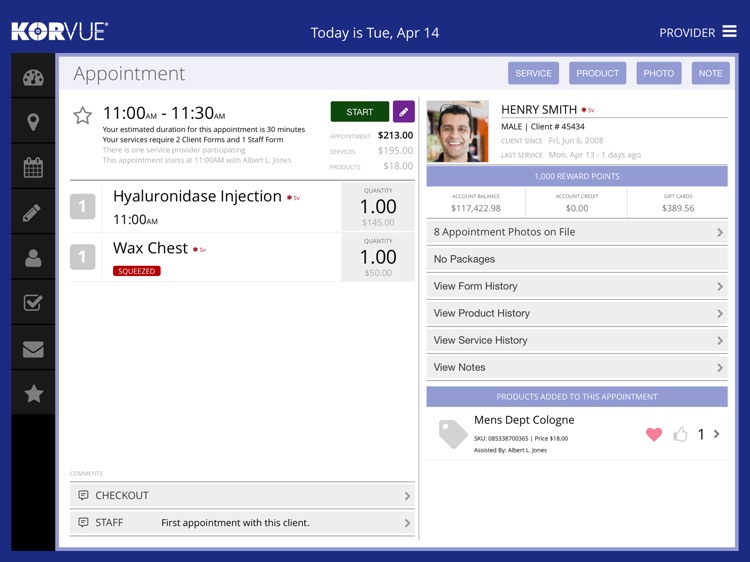Click the 1,000 REWARD POINTS bar
The width and height of the screenshot is (750, 562).
click(x=577, y=176)
